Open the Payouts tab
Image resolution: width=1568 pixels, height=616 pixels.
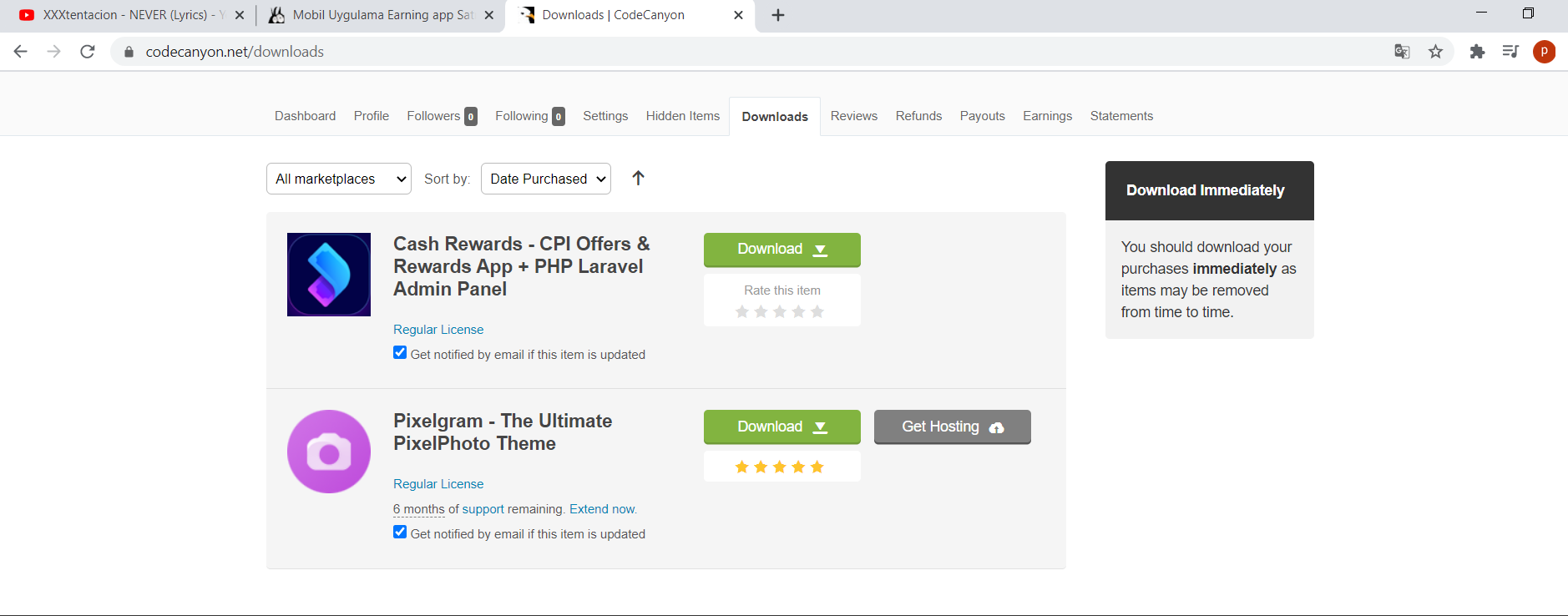[983, 116]
